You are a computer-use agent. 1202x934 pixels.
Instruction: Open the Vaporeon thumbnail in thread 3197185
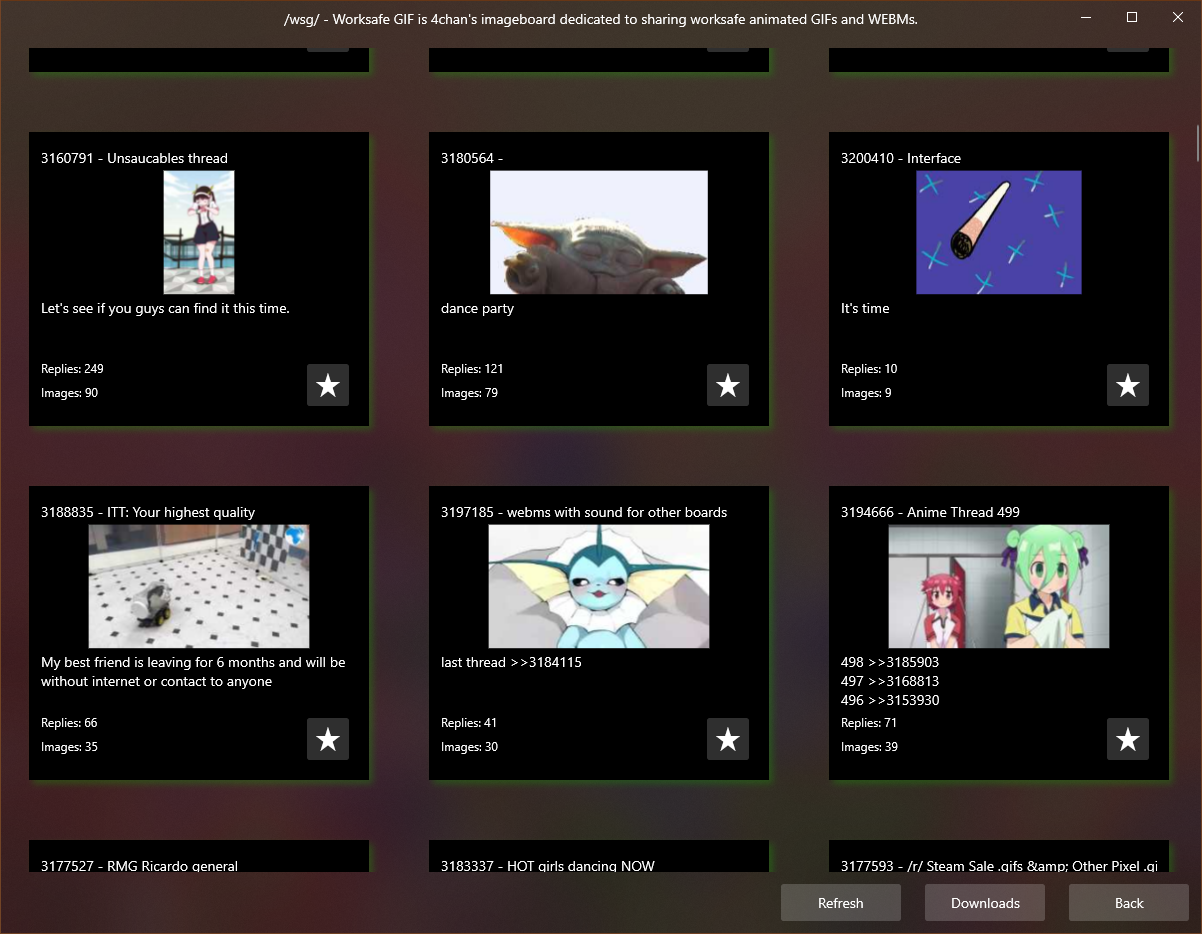click(x=599, y=586)
